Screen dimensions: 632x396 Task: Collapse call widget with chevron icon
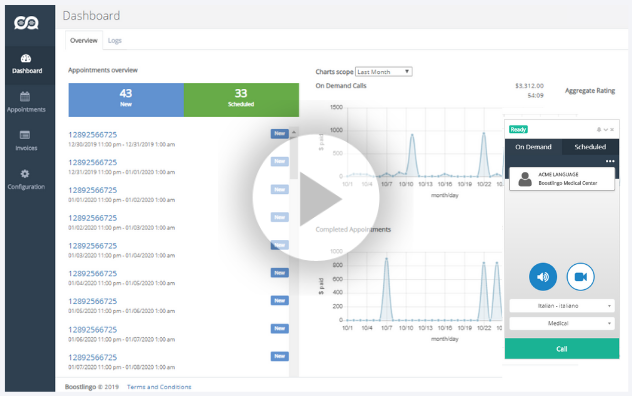click(605, 129)
